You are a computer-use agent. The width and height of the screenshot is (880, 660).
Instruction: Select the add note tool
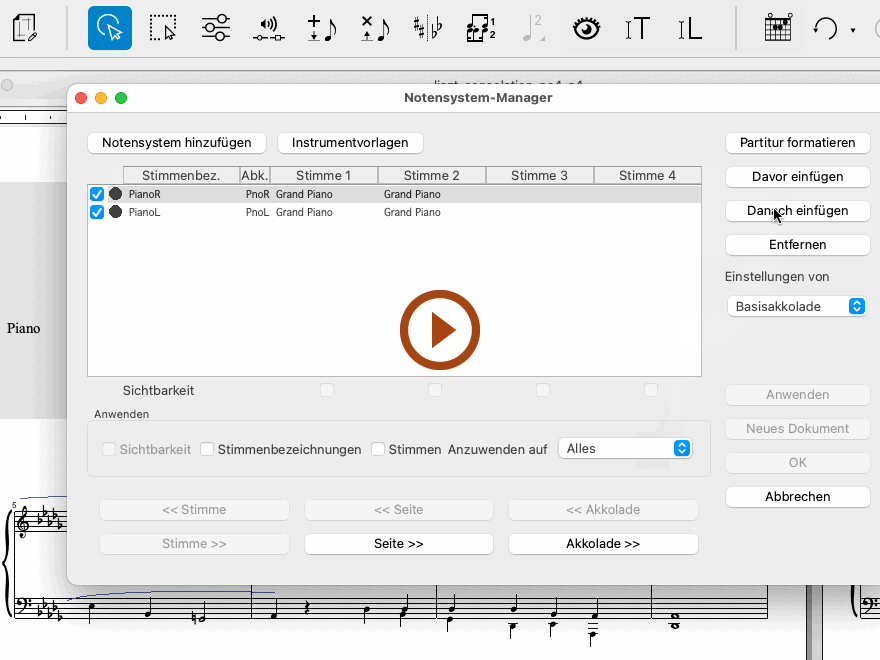(x=321, y=28)
